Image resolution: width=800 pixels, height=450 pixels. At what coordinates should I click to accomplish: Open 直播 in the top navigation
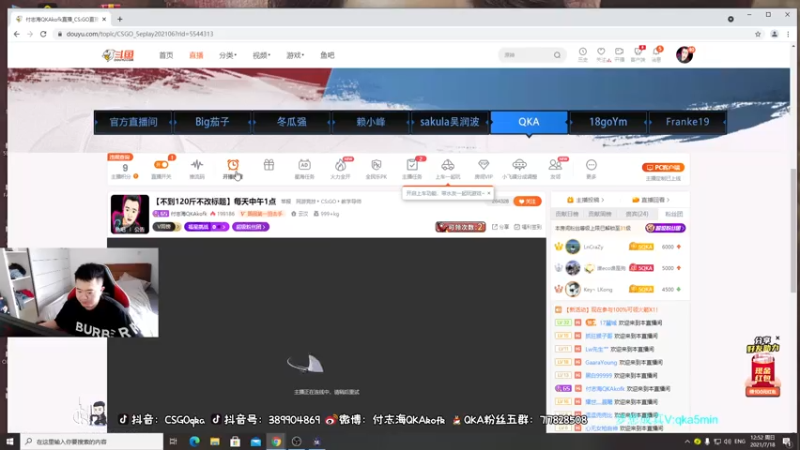[196, 55]
